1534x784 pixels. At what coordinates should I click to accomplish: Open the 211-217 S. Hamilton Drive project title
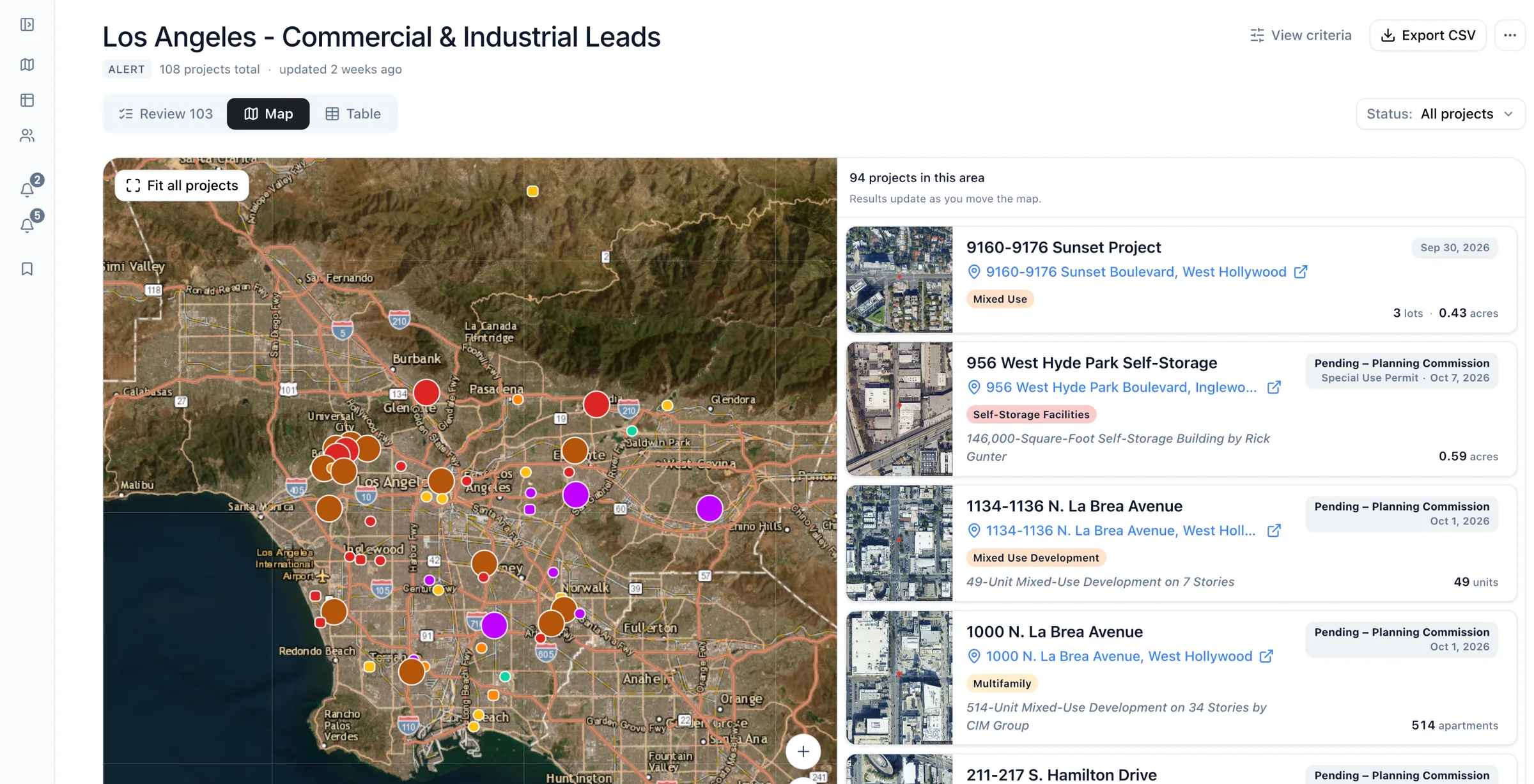pyautogui.click(x=1061, y=774)
